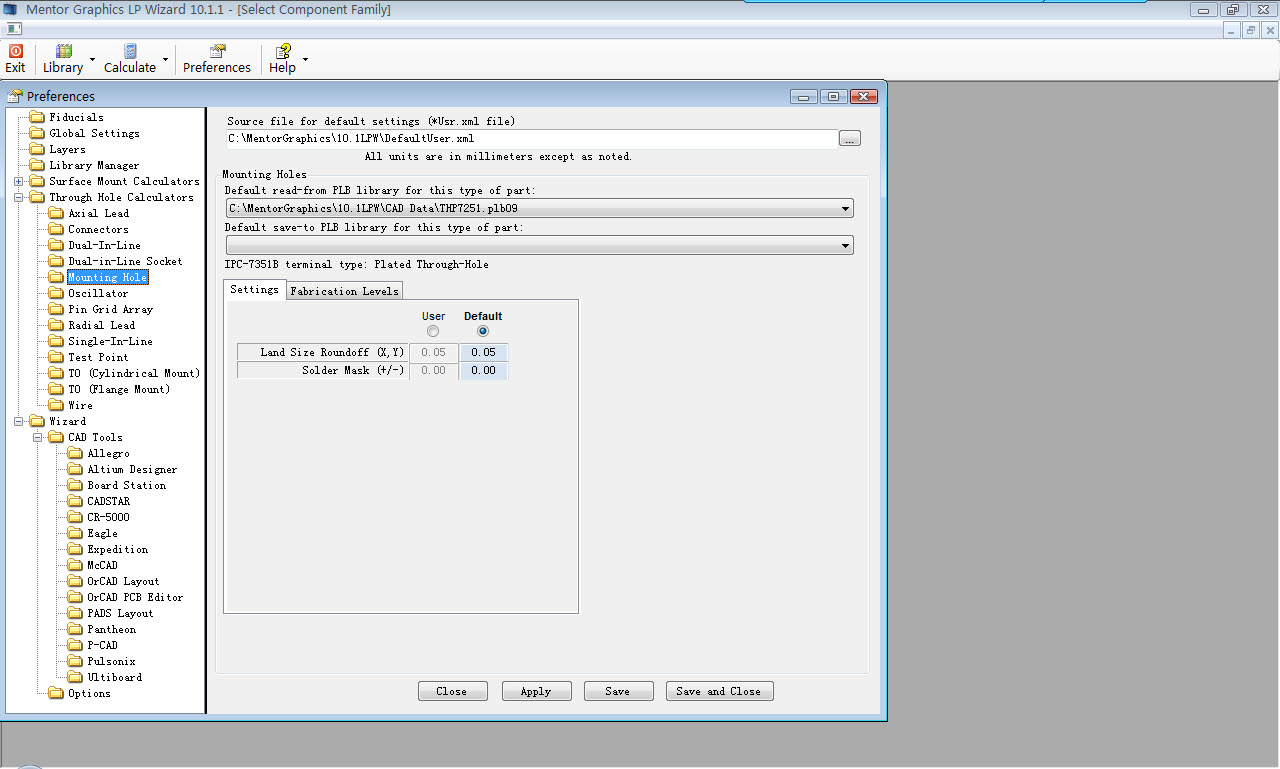Open the Calculate dropdown arrow

[x=165, y=60]
